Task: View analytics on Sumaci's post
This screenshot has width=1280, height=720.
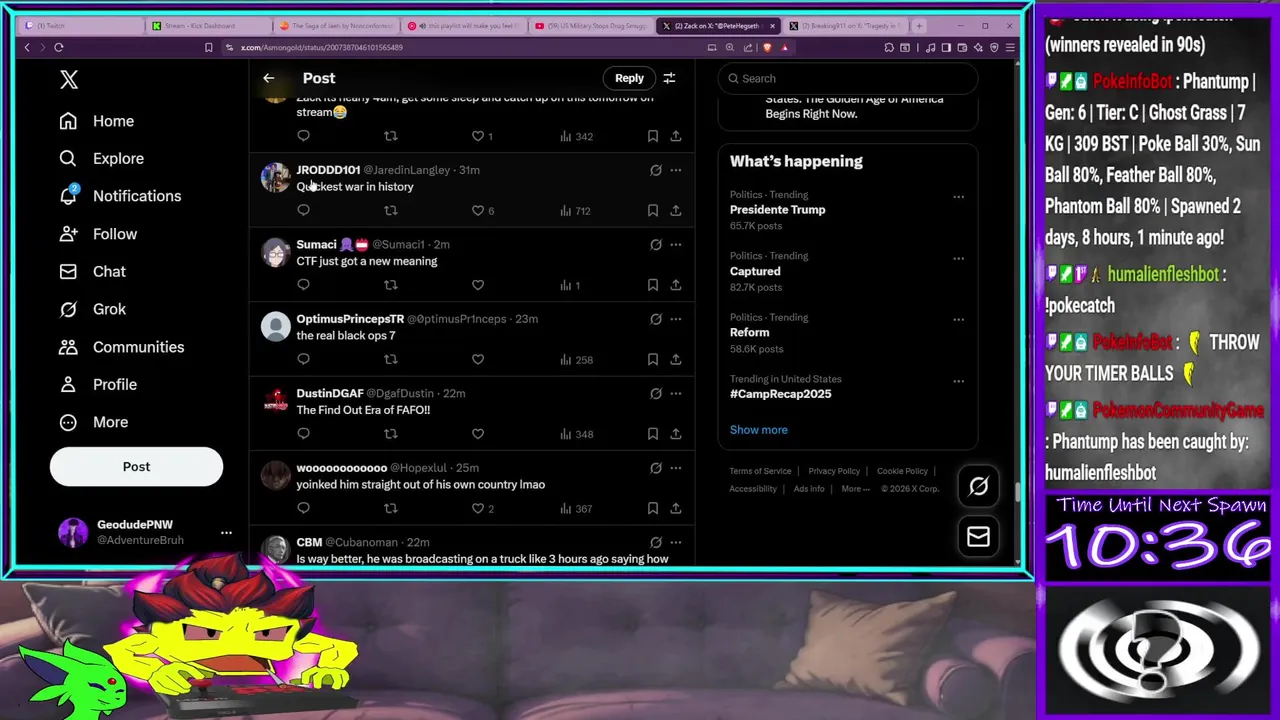Action: coord(570,285)
